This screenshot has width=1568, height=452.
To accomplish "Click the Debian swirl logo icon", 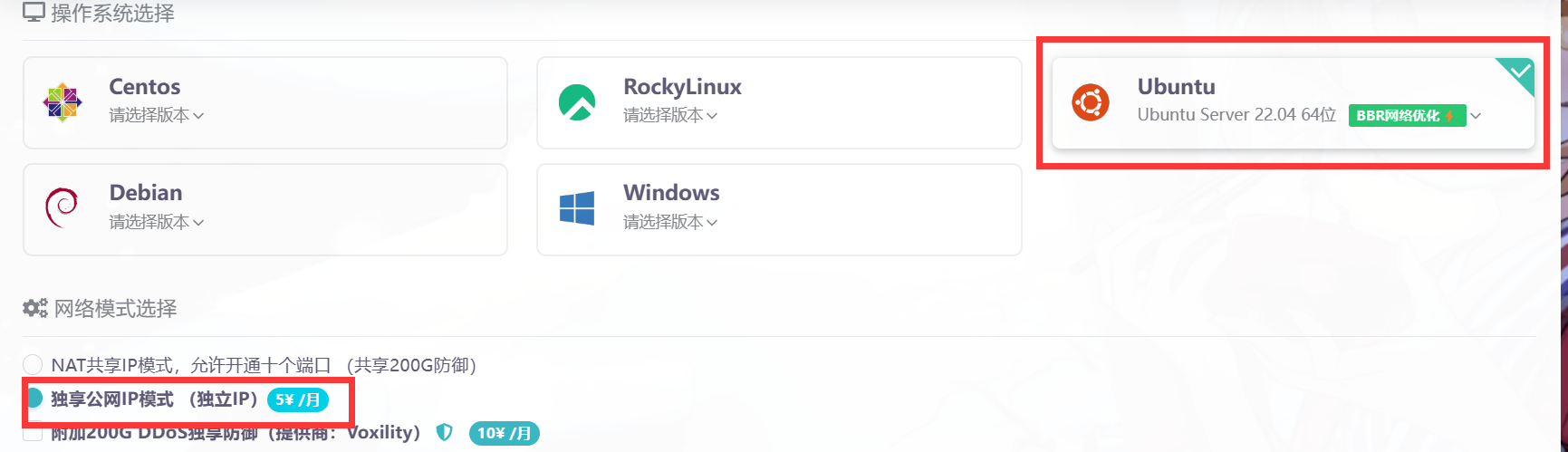I will pos(62,208).
